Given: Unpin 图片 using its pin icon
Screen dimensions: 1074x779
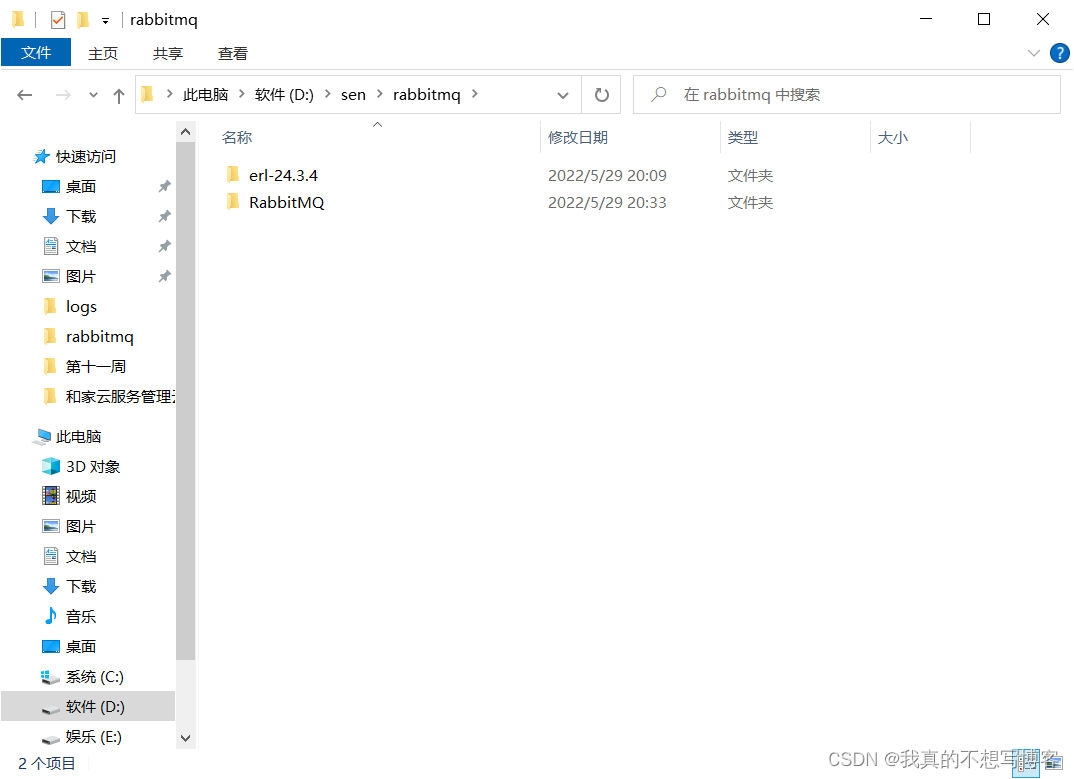Looking at the screenshot, I should tap(164, 277).
